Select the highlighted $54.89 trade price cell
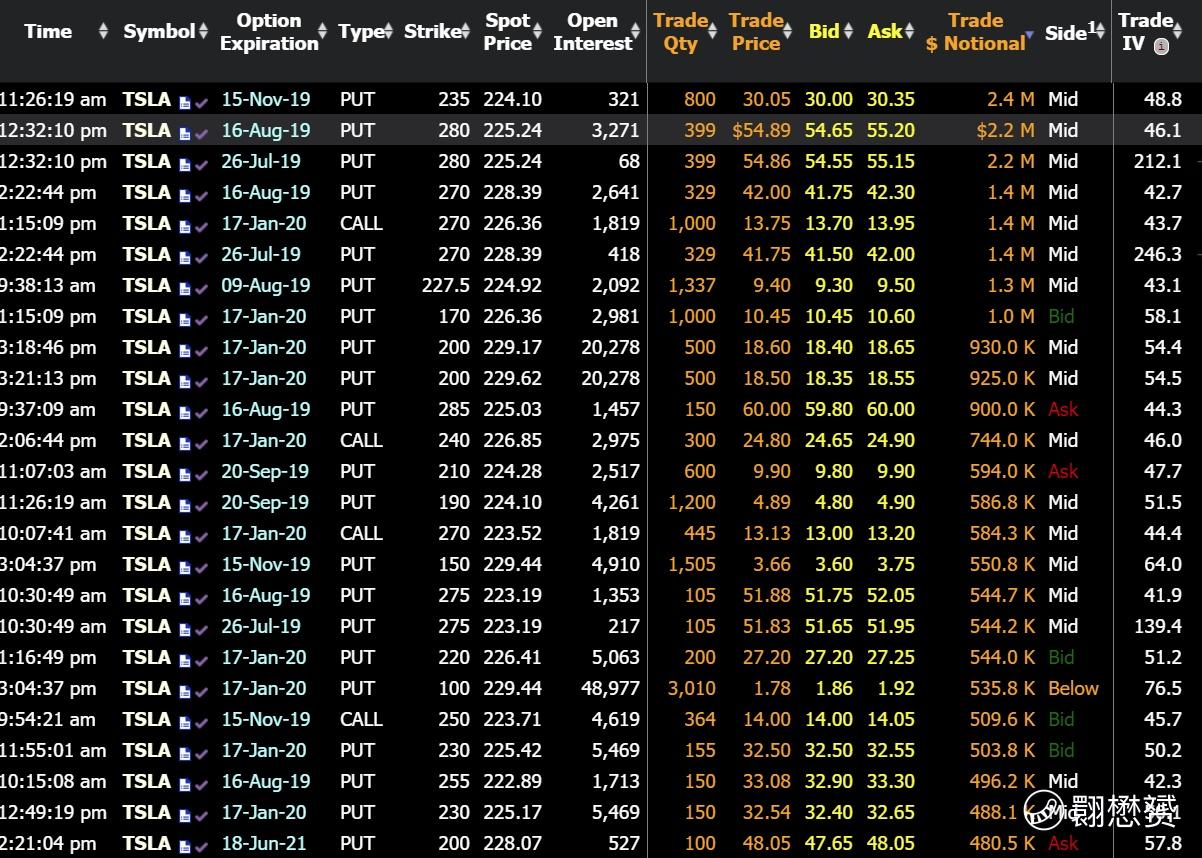Screen dimensions: 1202x858 (761, 130)
